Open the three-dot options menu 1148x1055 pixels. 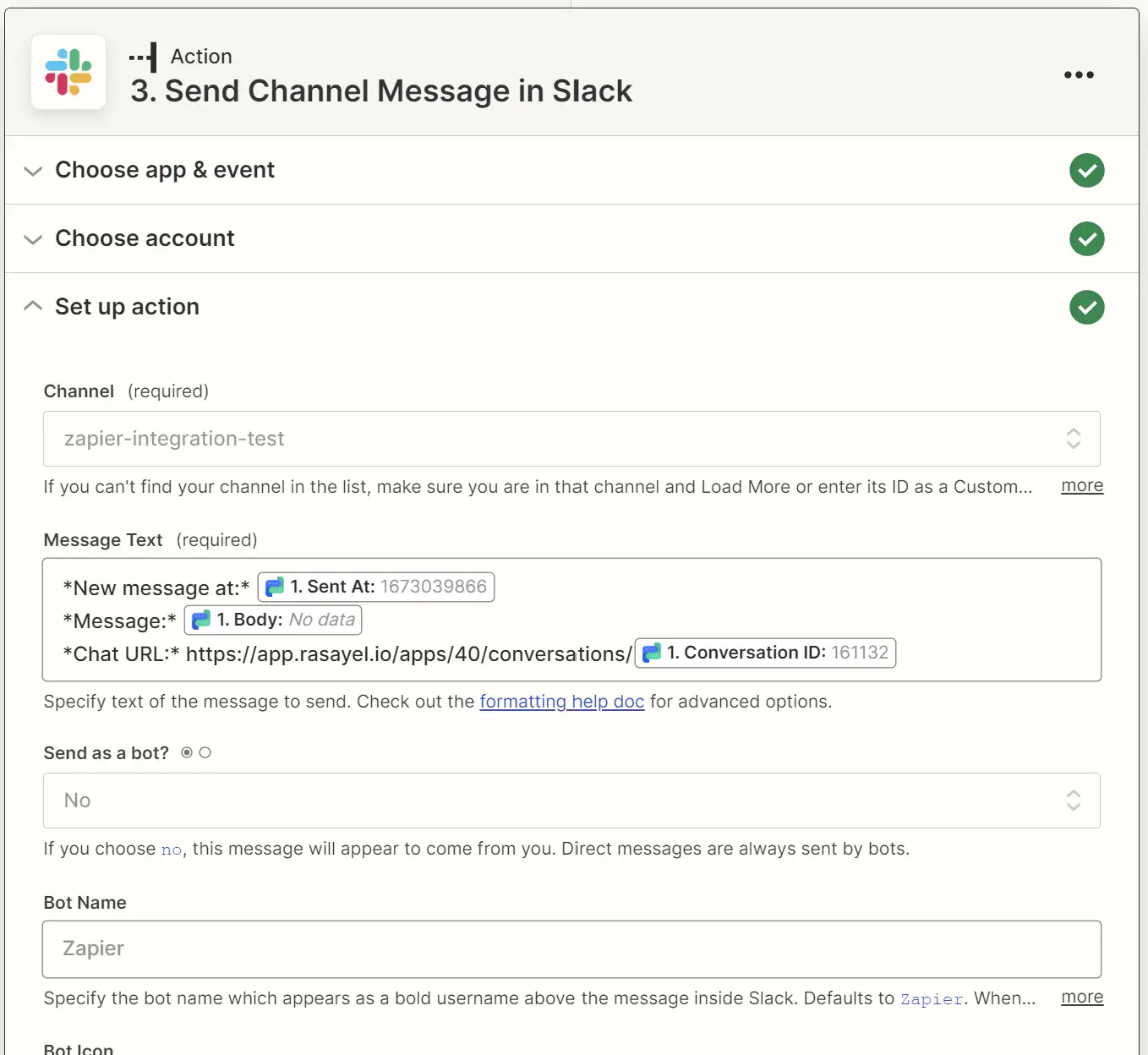(1079, 74)
